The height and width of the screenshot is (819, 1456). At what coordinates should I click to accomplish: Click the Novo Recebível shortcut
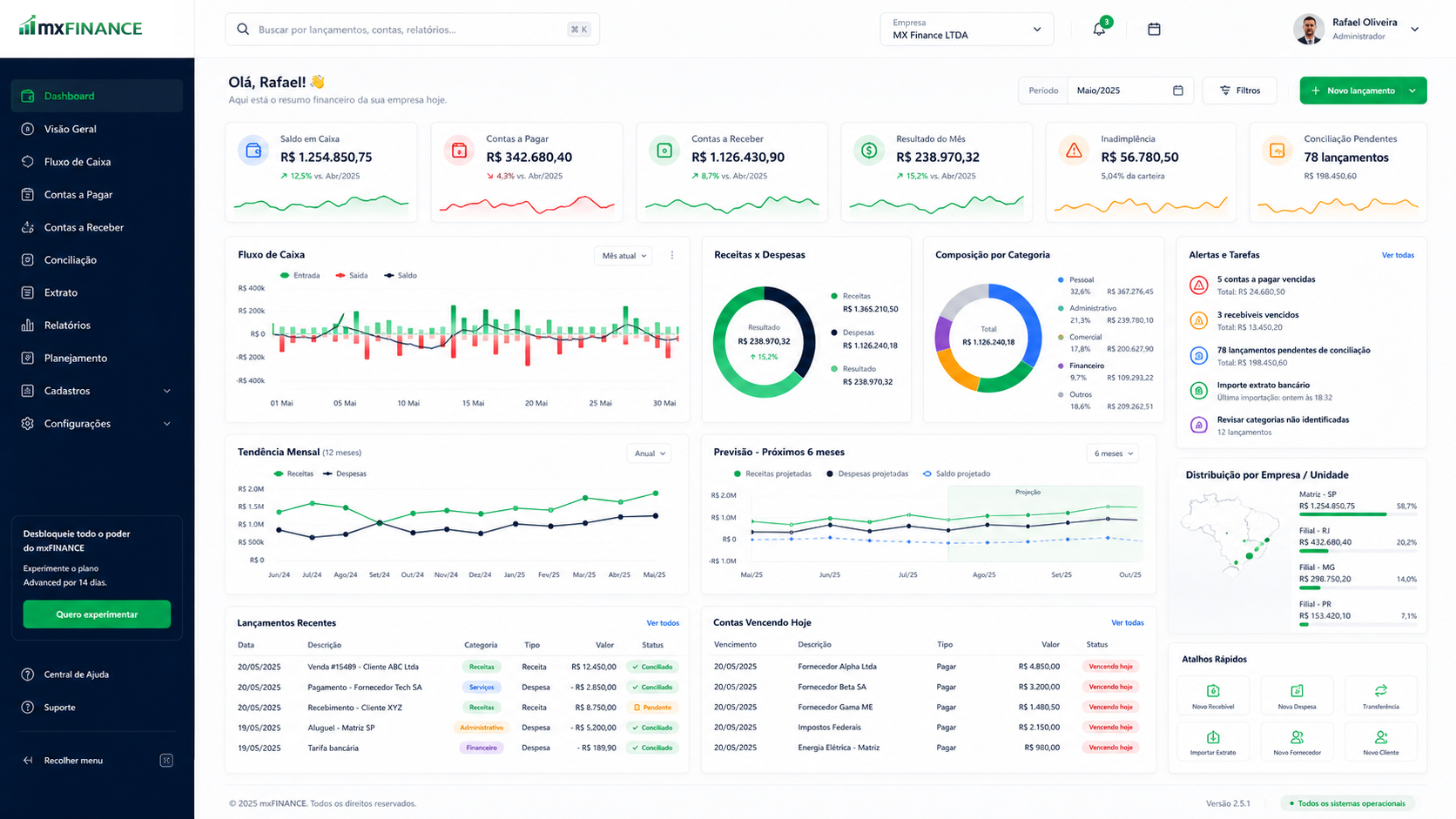1213,695
